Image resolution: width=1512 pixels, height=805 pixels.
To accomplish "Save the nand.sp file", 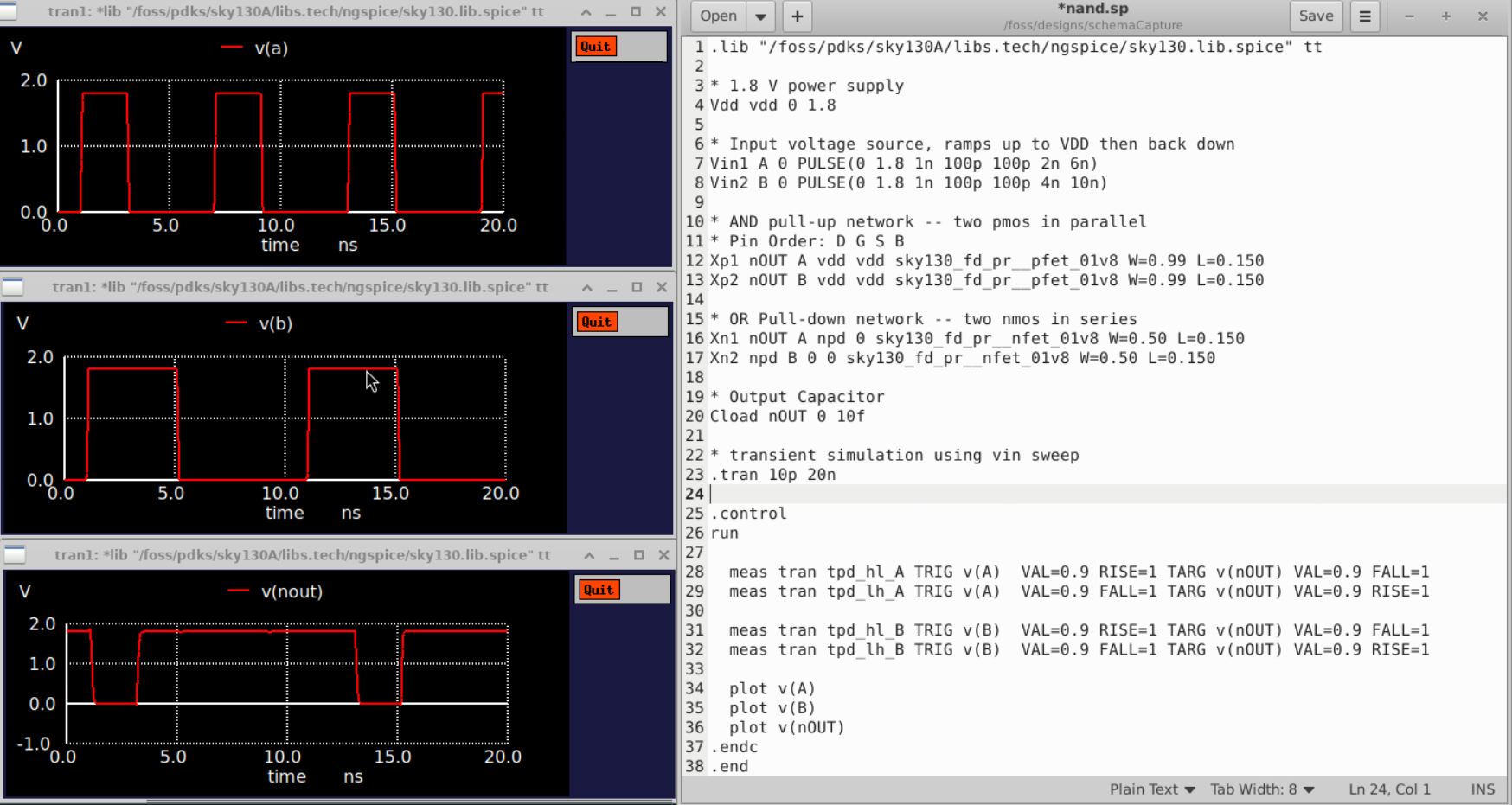I will (x=1316, y=16).
